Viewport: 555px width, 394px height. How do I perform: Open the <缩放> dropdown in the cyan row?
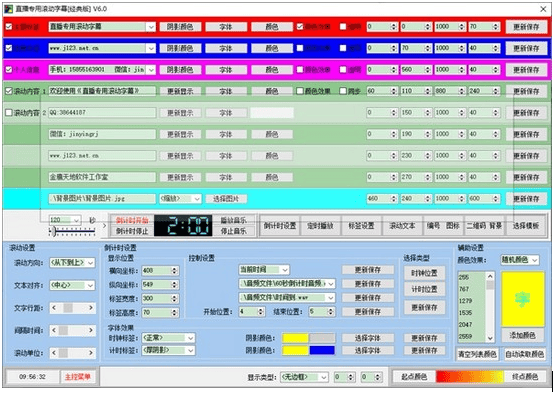point(197,199)
